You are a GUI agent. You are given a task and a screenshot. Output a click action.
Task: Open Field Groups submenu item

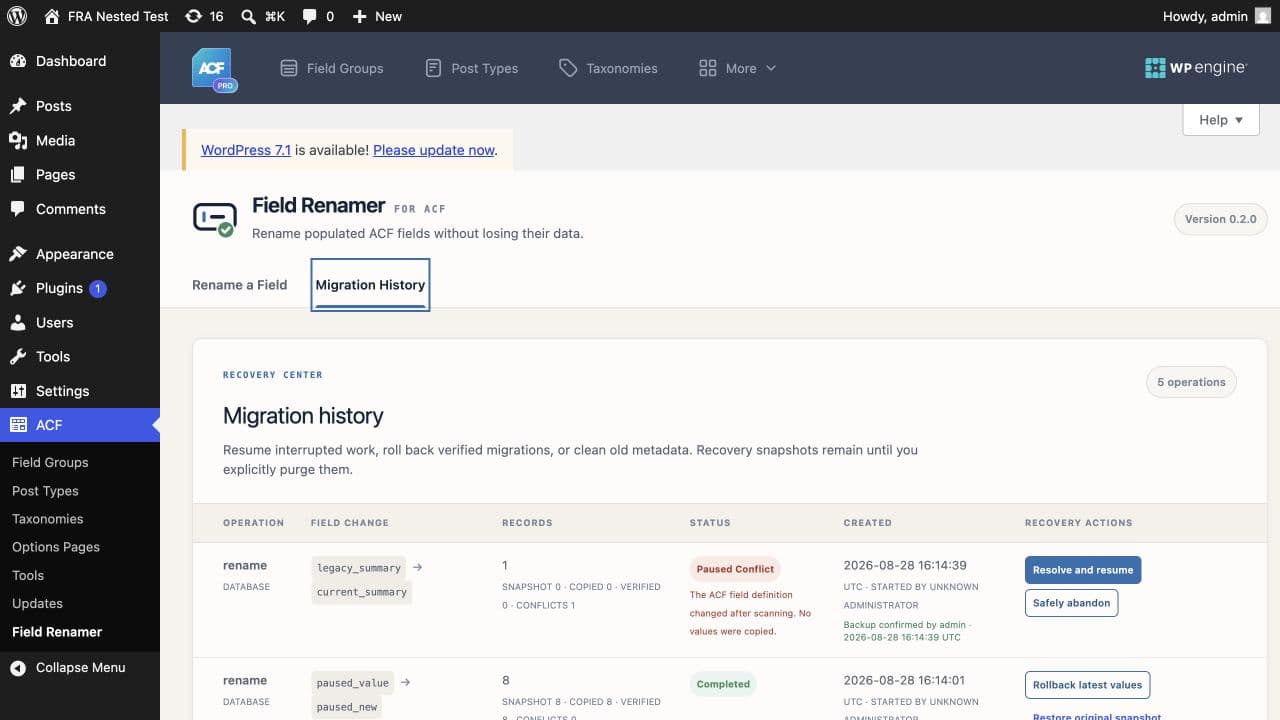coord(50,462)
